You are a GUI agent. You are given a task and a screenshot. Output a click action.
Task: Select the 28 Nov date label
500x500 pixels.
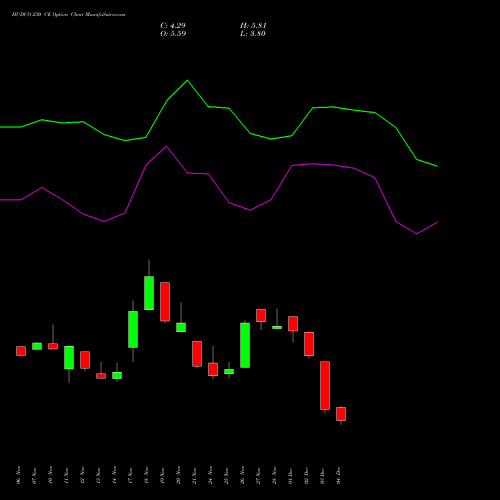tap(274, 475)
